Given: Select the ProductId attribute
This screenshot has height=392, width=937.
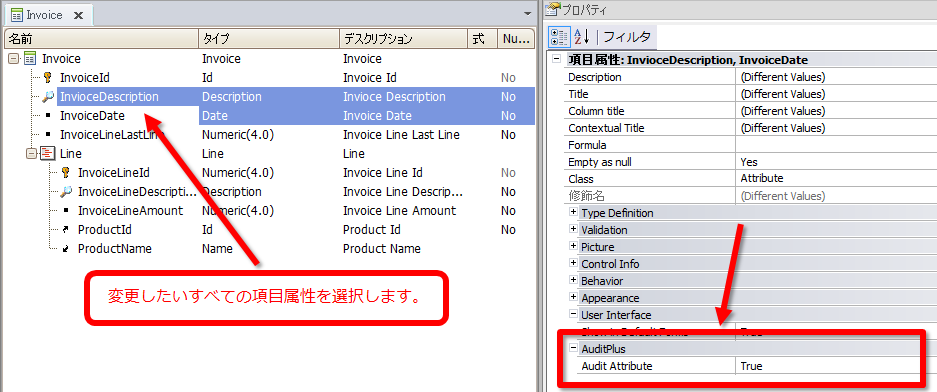Looking at the screenshot, I should click(105, 230).
